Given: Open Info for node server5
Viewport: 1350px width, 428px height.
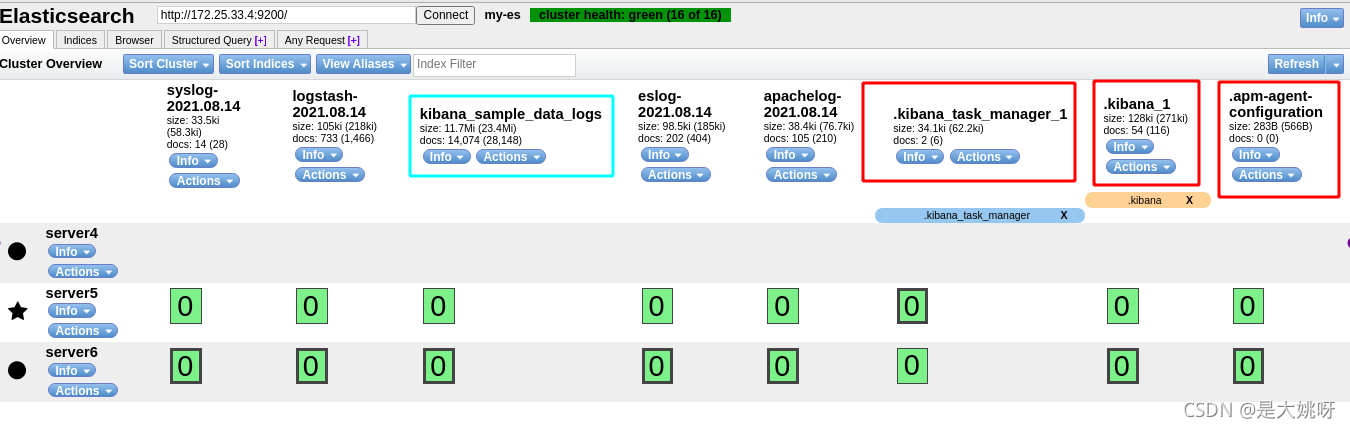Looking at the screenshot, I should (x=72, y=311).
